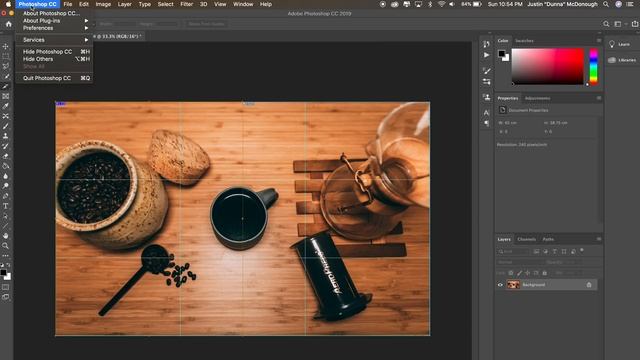This screenshot has width=640, height=360.
Task: Select the Rectangular Marquee tool
Action: [x=6, y=56]
